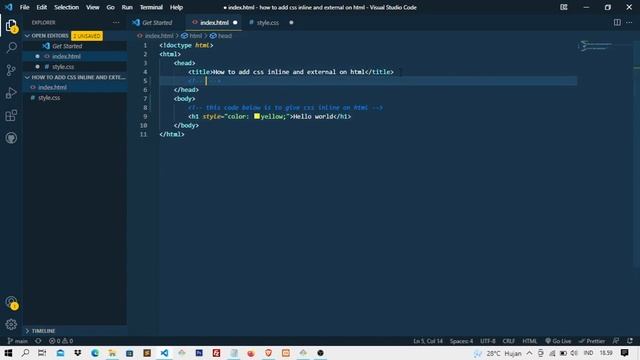Open the Selection menu
640x360 pixels.
(67, 7)
